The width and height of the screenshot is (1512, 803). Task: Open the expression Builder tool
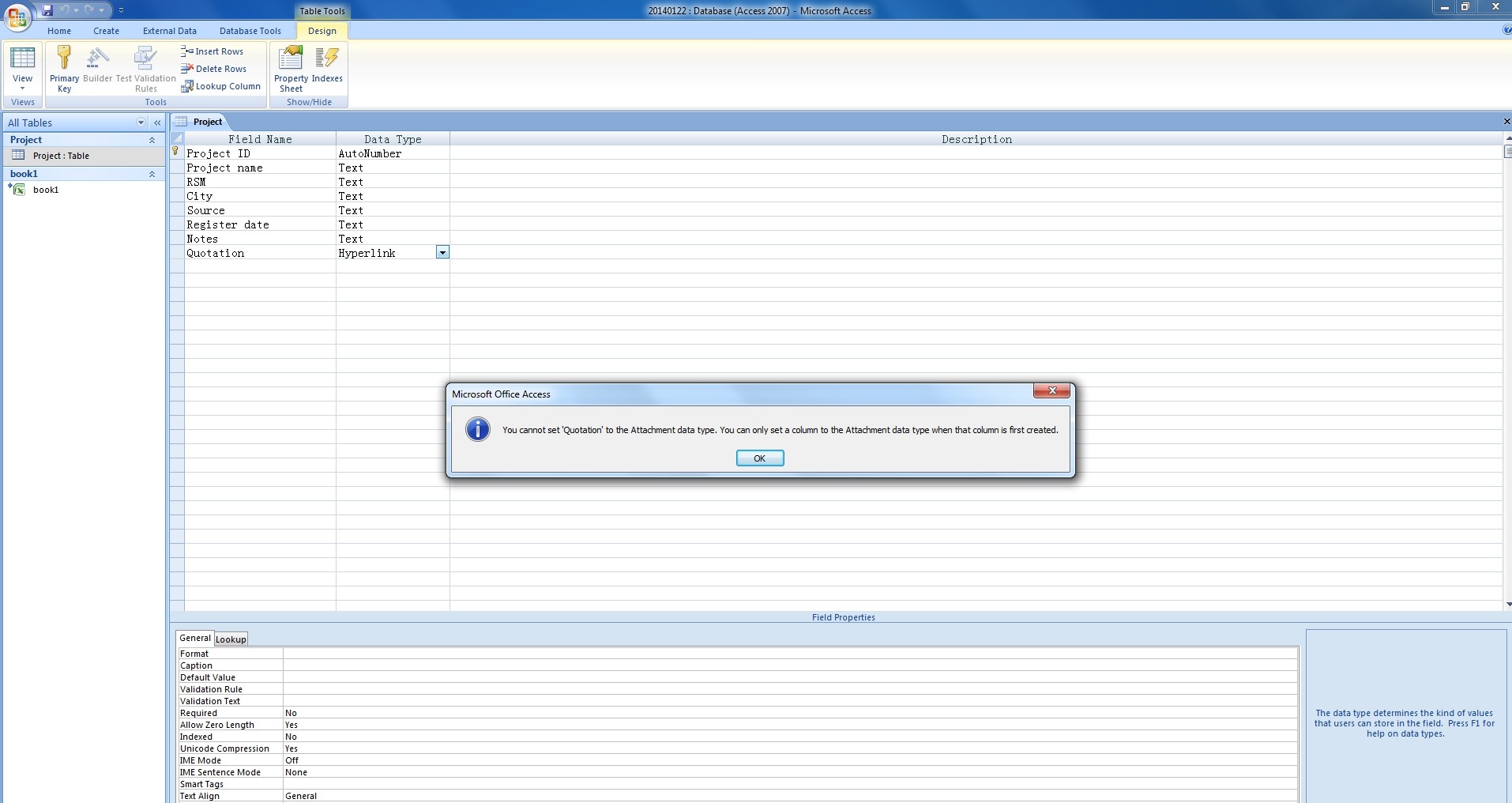[x=97, y=65]
